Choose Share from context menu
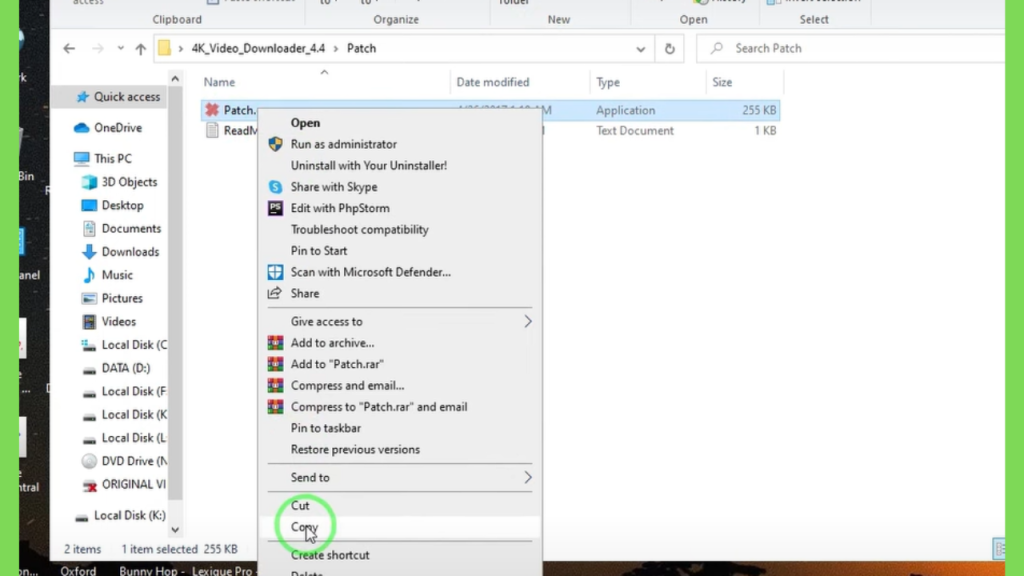The height and width of the screenshot is (576, 1024). [305, 294]
